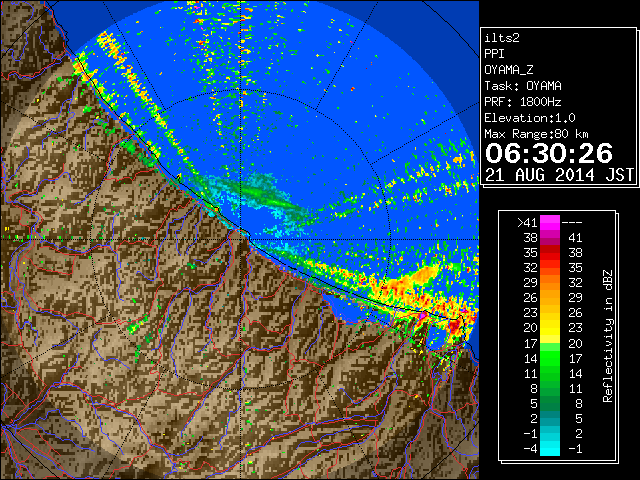The height and width of the screenshot is (480, 640).
Task: Click the cyan legend color beside '-4'
Action: click(x=550, y=448)
